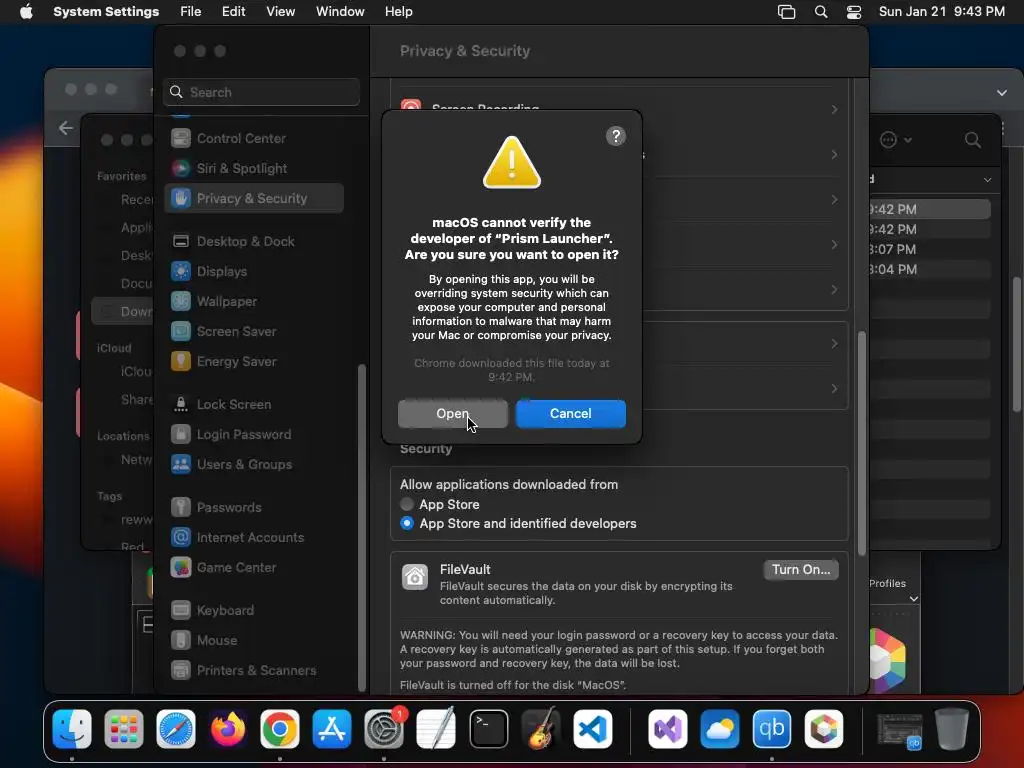The width and height of the screenshot is (1024, 768).
Task: Open the File menu
Action: 191,12
